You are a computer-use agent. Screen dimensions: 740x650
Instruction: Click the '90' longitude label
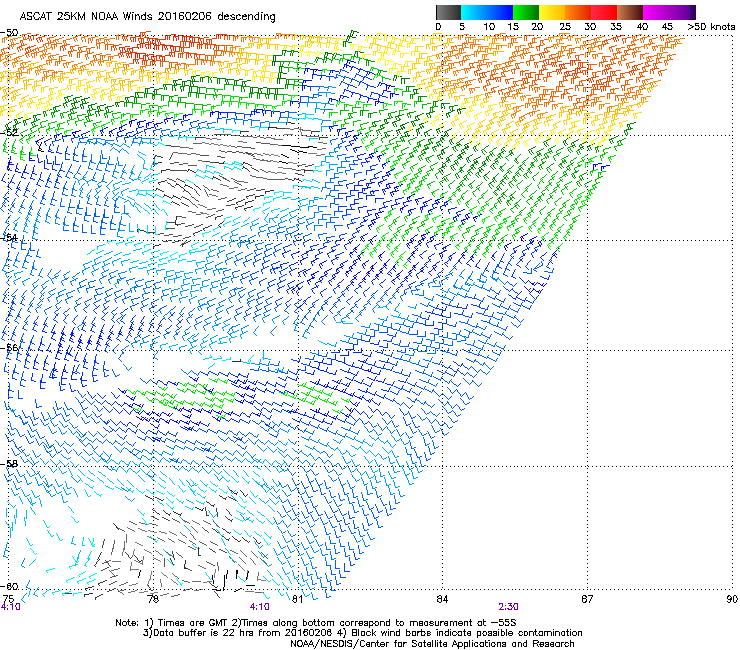(x=732, y=599)
